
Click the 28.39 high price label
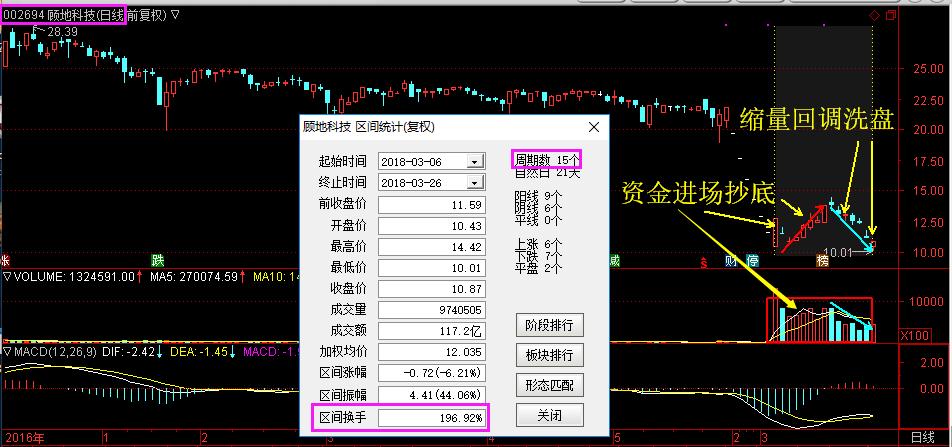click(63, 31)
